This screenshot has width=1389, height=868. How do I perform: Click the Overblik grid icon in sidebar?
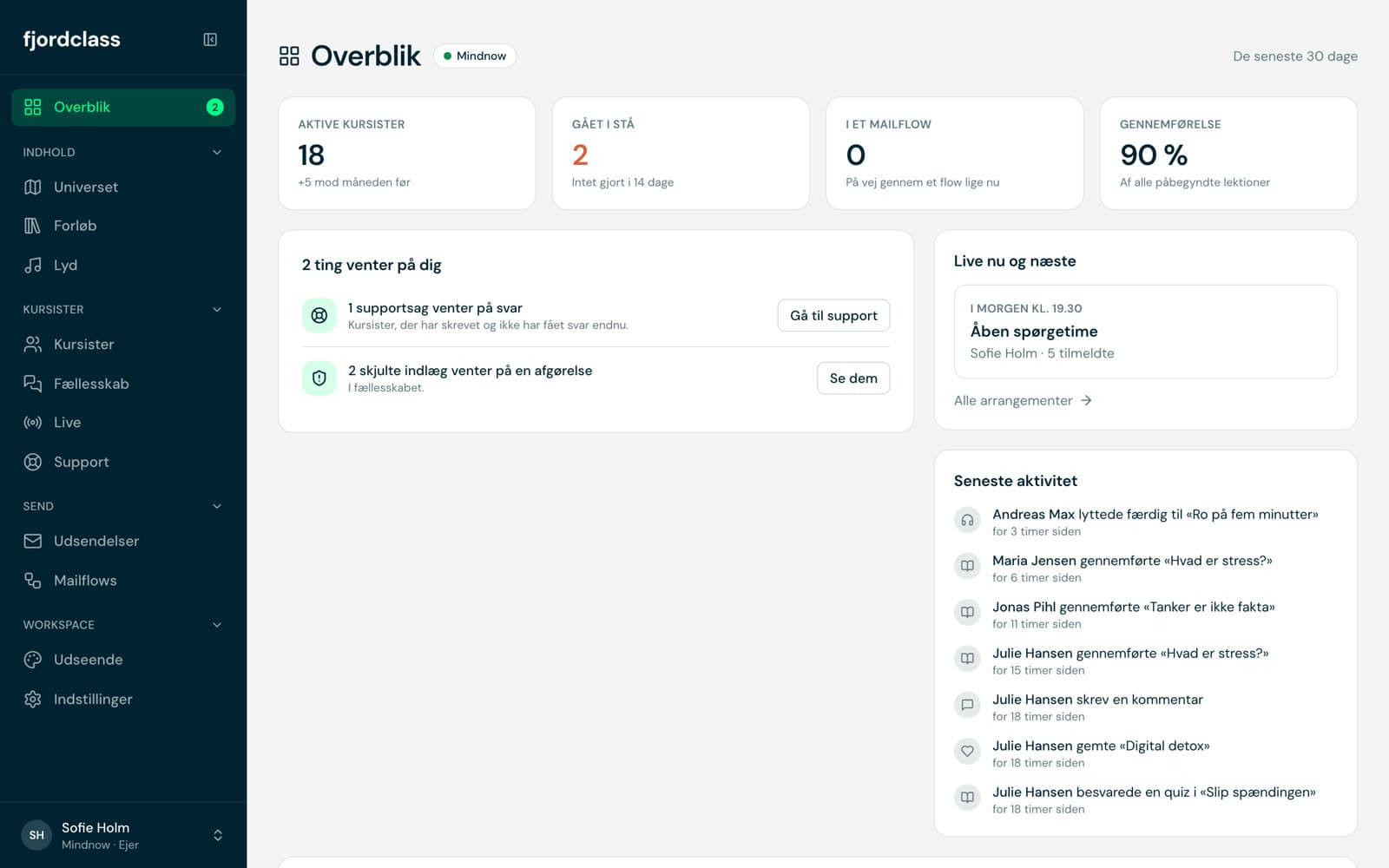[x=33, y=107]
